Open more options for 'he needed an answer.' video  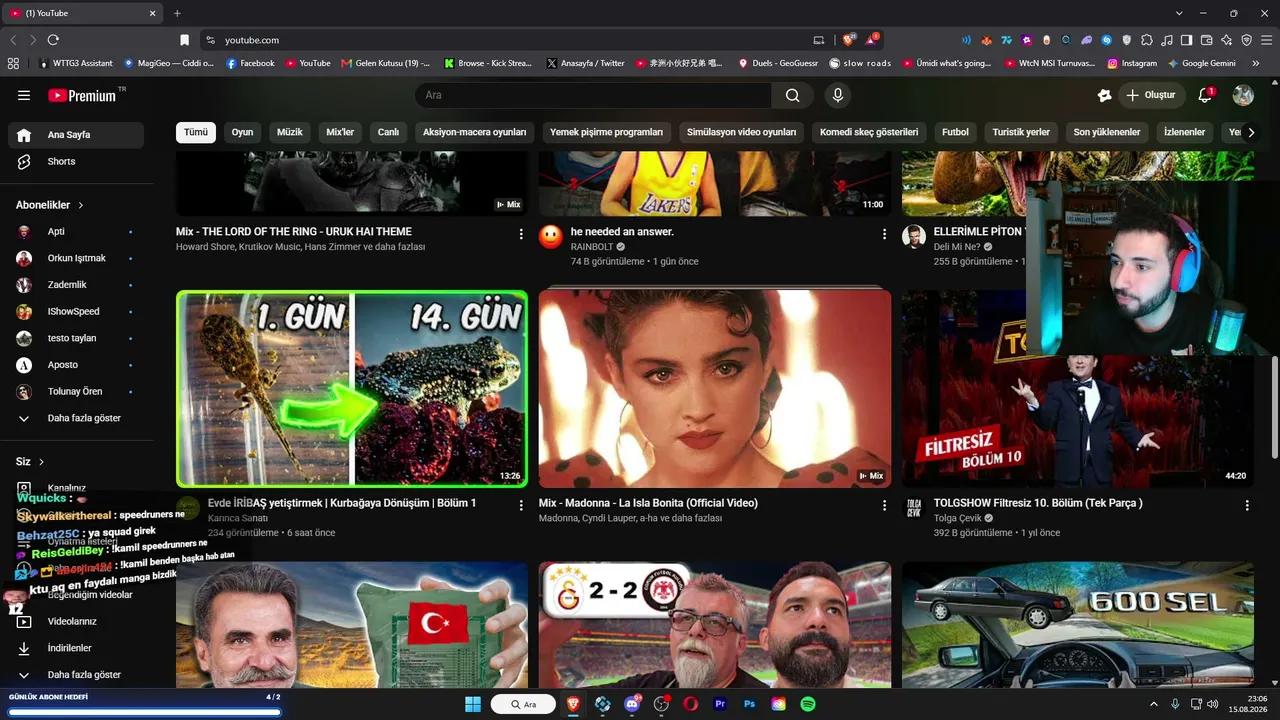(x=884, y=234)
